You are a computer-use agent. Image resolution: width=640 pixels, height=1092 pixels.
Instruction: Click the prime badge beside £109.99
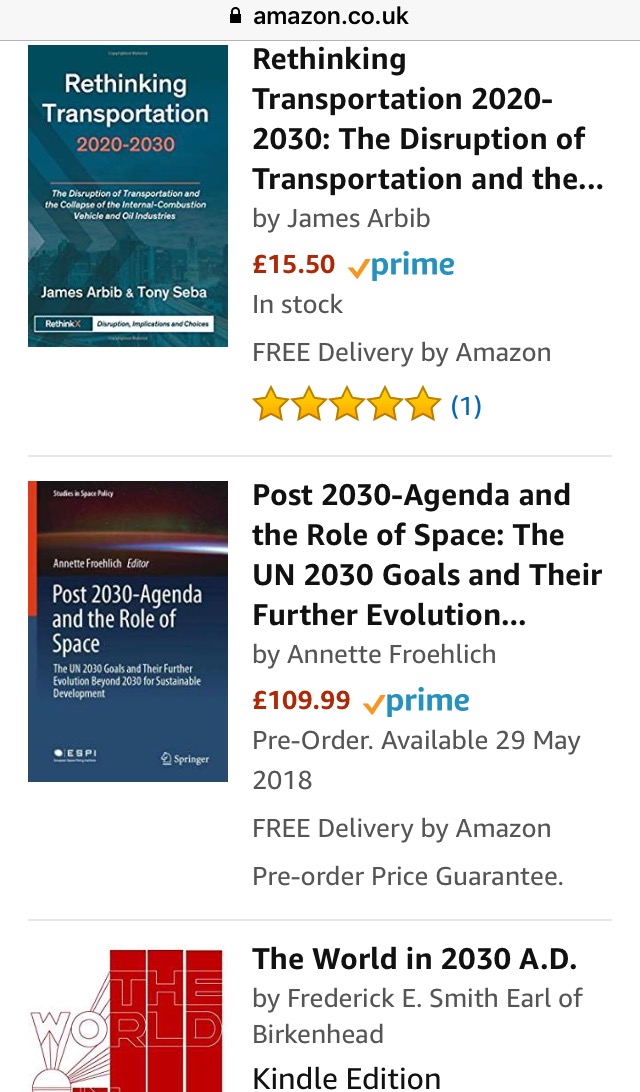pos(416,701)
